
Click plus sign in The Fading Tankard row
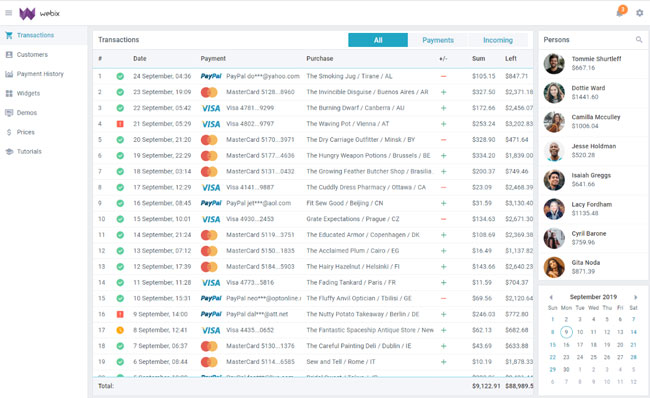click(443, 282)
